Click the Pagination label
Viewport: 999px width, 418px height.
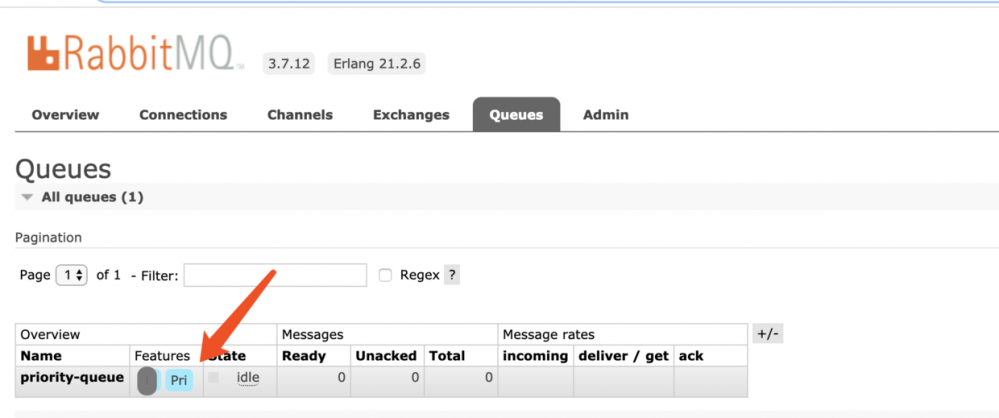point(48,238)
